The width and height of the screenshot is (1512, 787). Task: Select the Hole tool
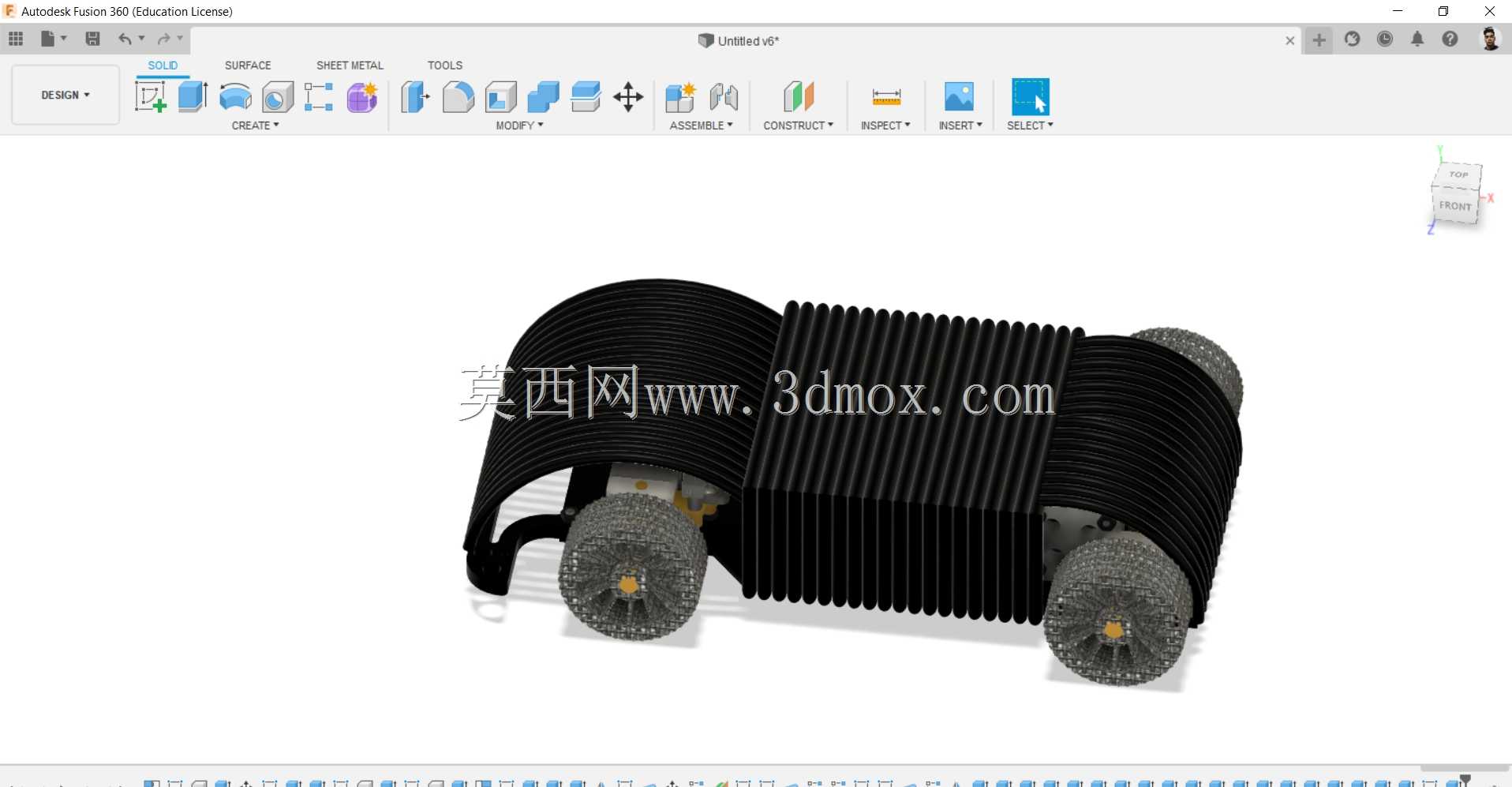click(278, 97)
